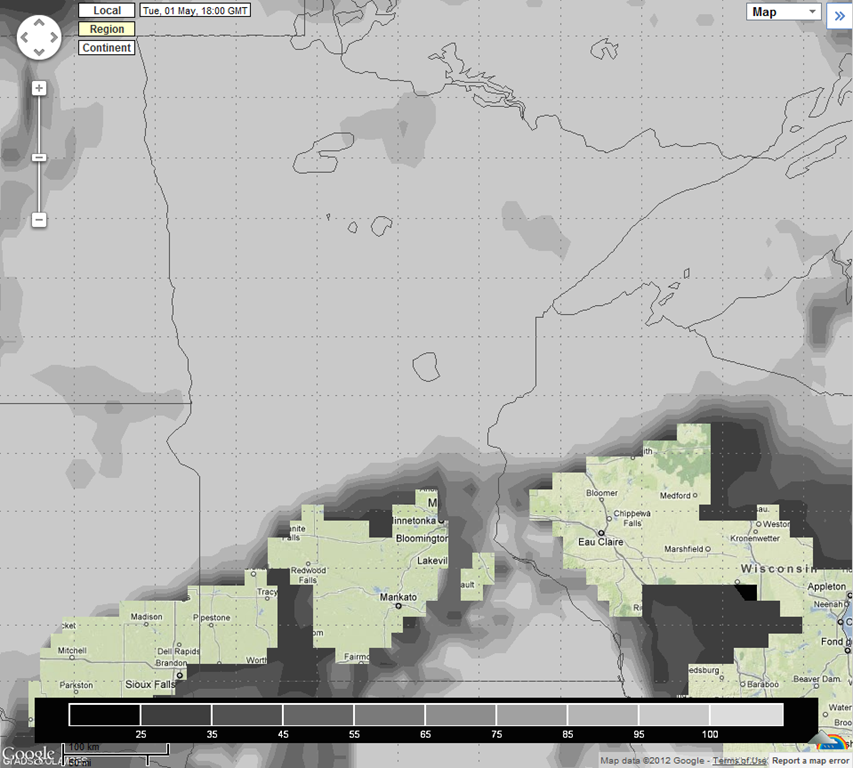Viewport: 853px width, 768px height.
Task: Zoom out with the minus button
Action: 39,220
